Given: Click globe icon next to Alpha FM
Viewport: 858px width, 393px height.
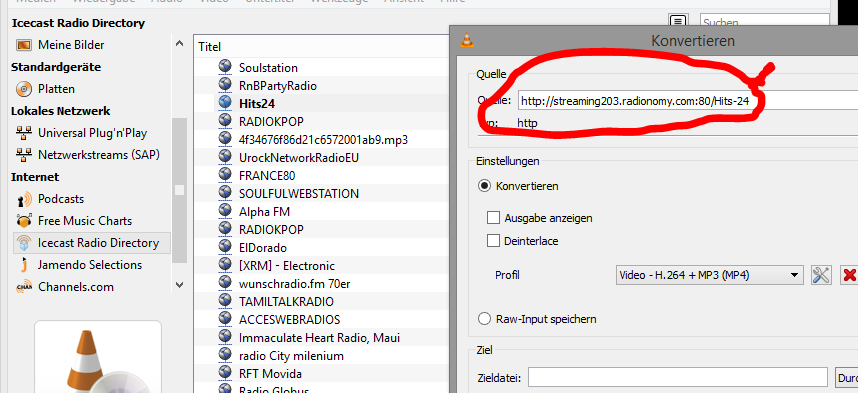Looking at the screenshot, I should (x=225, y=210).
